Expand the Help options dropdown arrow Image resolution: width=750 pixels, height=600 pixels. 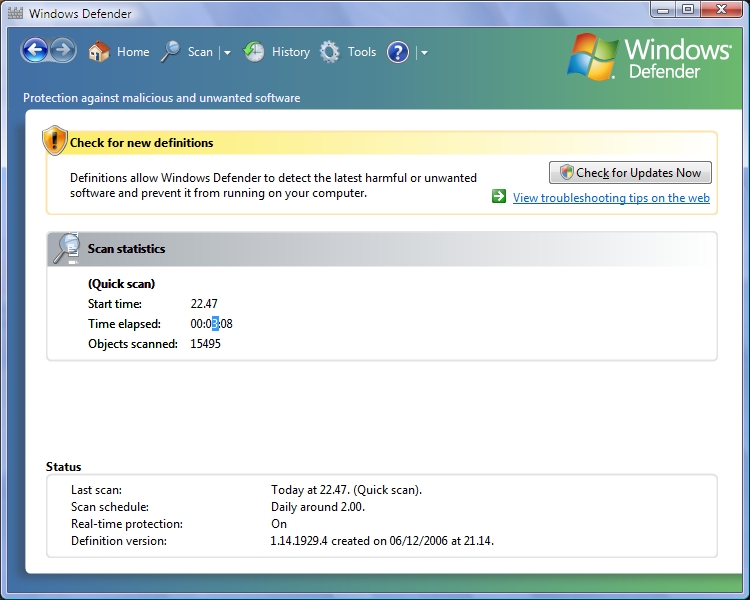pos(424,53)
